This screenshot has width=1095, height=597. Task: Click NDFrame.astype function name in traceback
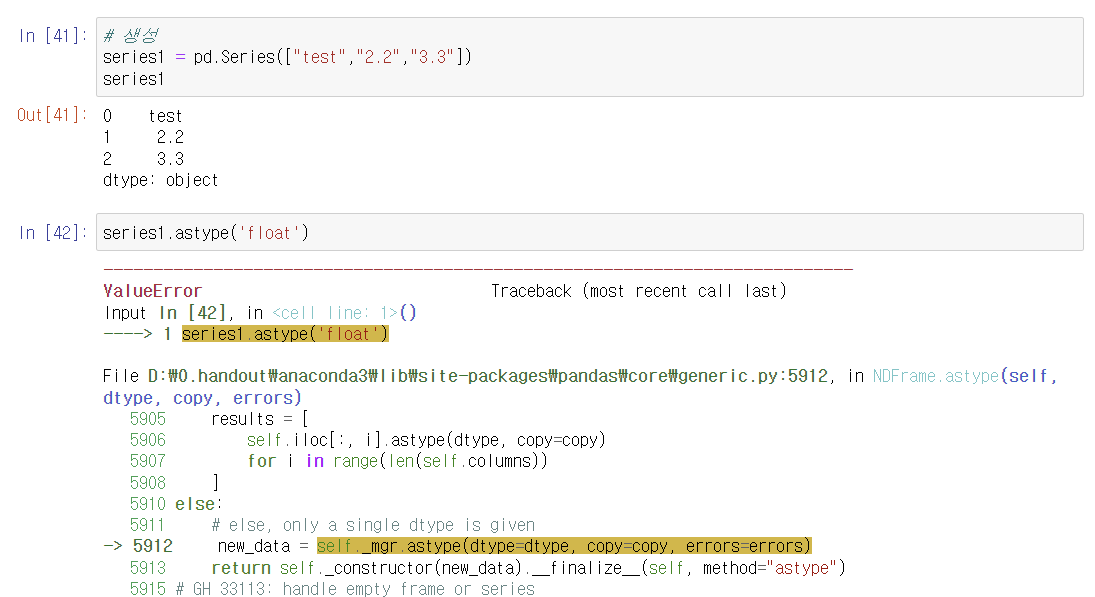click(x=936, y=376)
